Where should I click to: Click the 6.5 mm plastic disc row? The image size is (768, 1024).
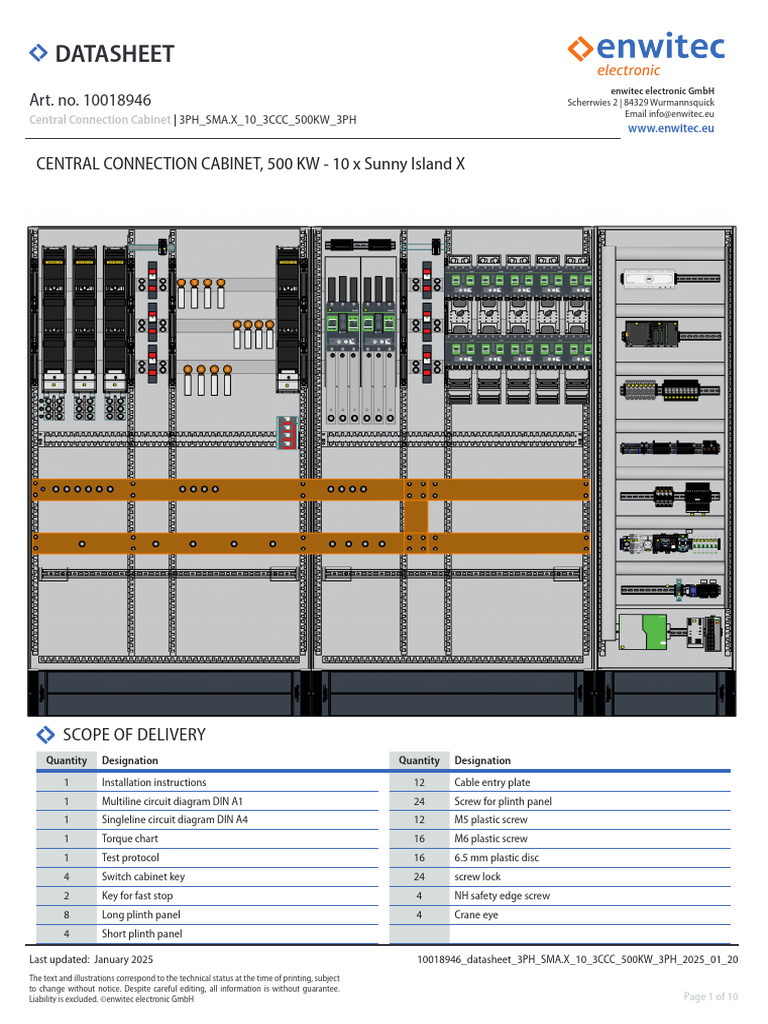(560, 857)
